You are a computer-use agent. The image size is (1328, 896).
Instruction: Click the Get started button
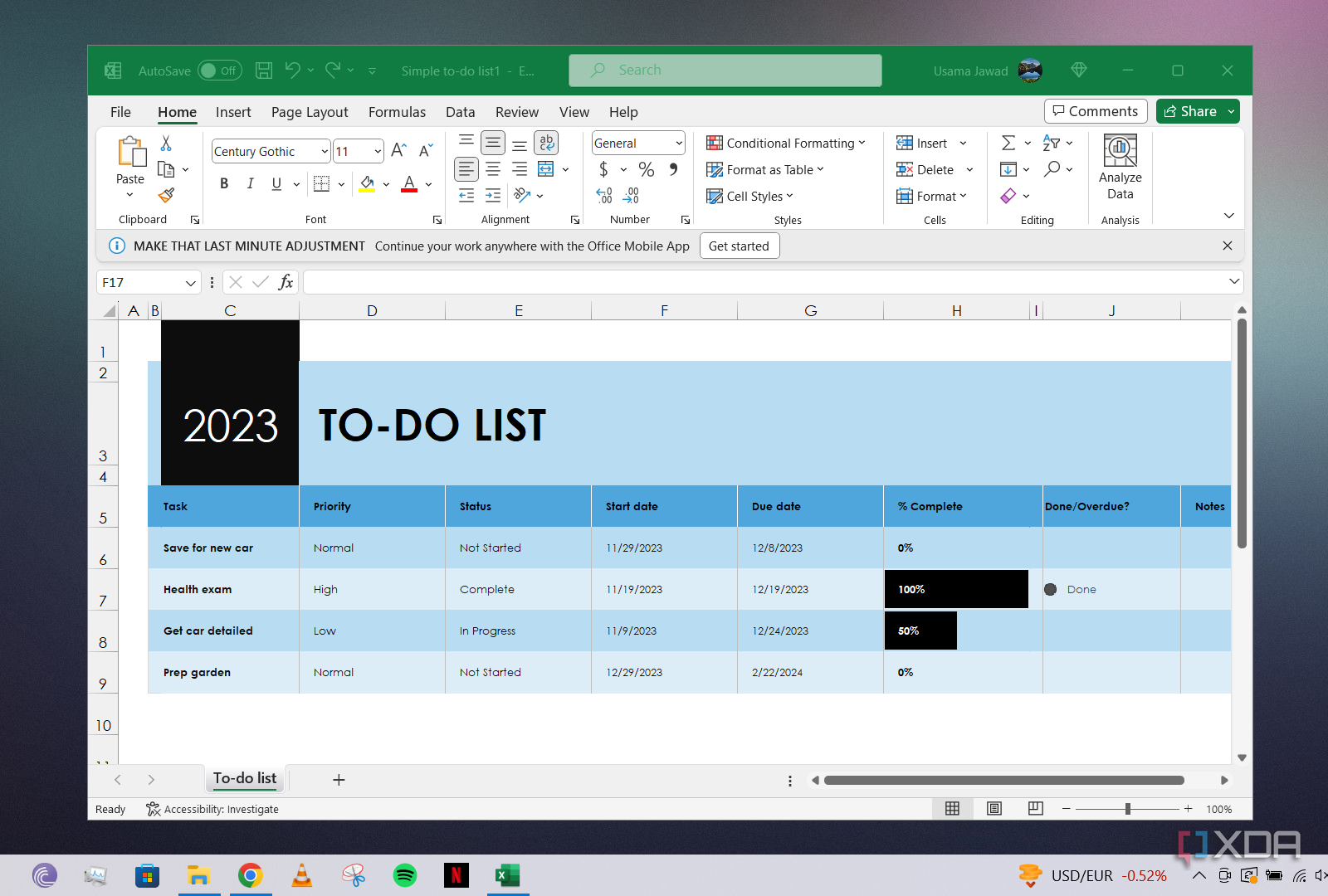pyautogui.click(x=739, y=246)
